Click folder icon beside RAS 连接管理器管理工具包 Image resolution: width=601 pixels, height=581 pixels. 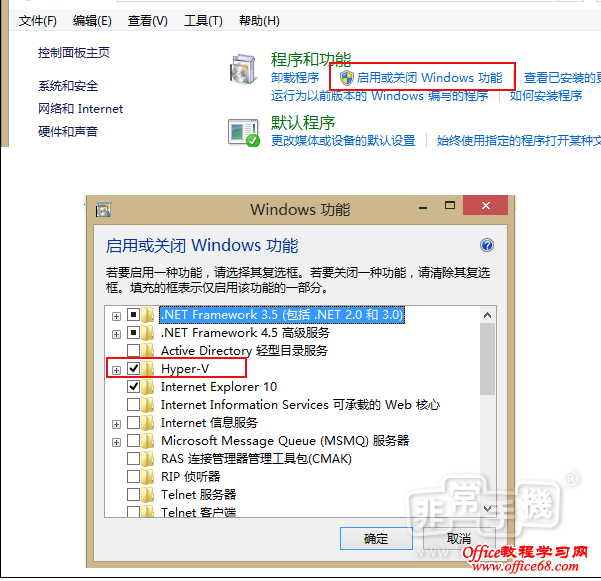(x=148, y=459)
